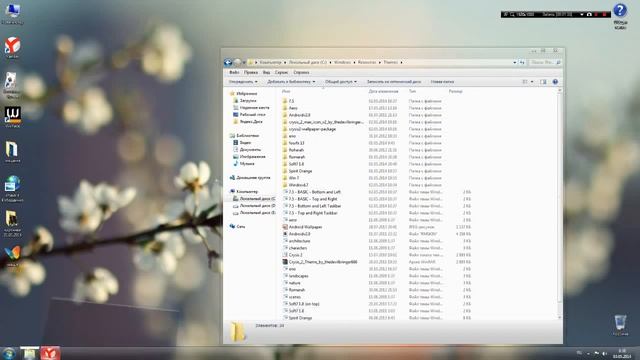This screenshot has height=360, width=640.
Task: Expand the Общий доступ dropdown
Action: [x=341, y=82]
